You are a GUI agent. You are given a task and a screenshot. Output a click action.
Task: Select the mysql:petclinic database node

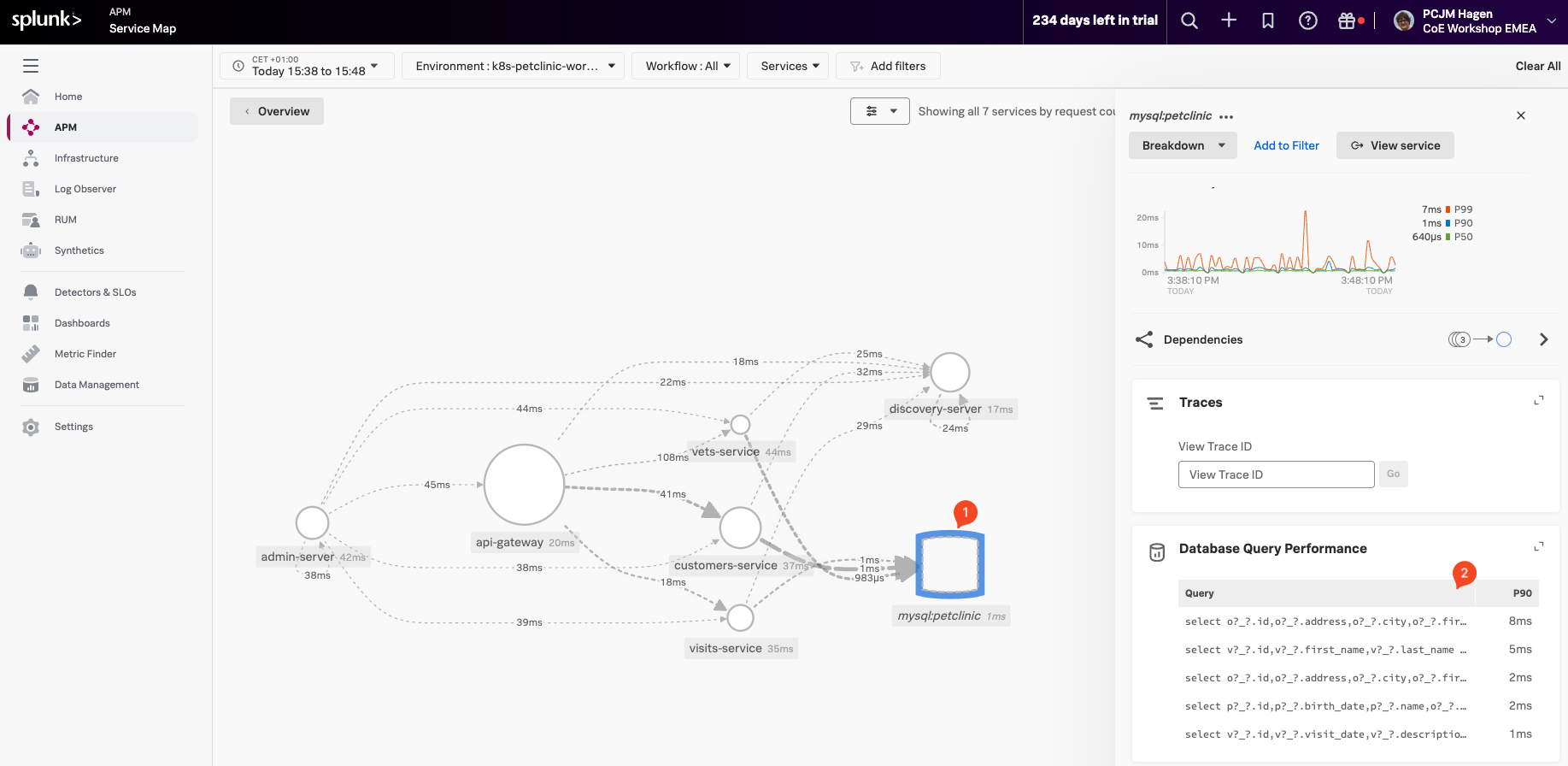point(949,565)
